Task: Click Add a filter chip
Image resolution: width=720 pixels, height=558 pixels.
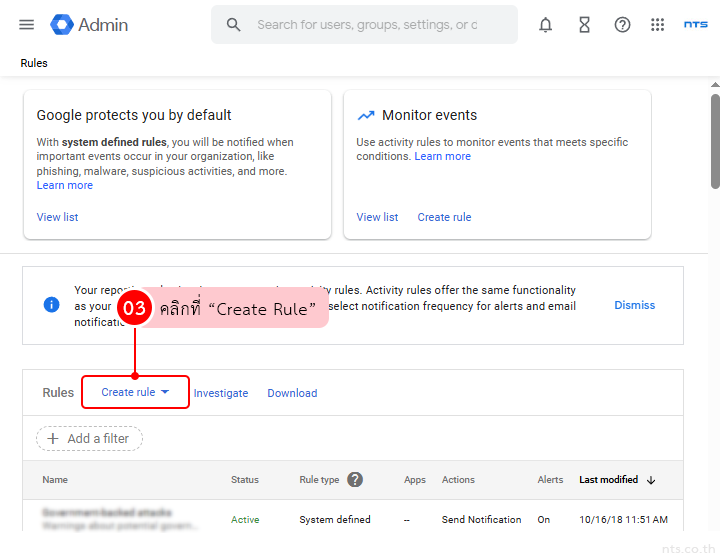Action: tap(89, 438)
